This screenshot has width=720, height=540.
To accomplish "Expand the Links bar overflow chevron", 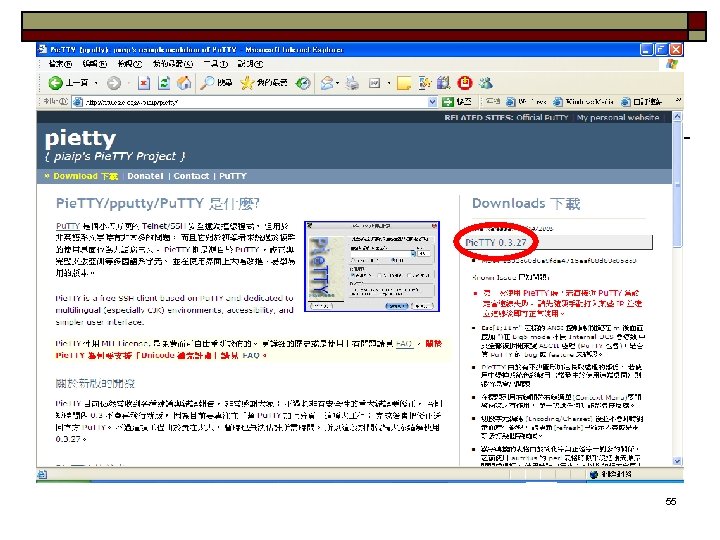I will (678, 100).
